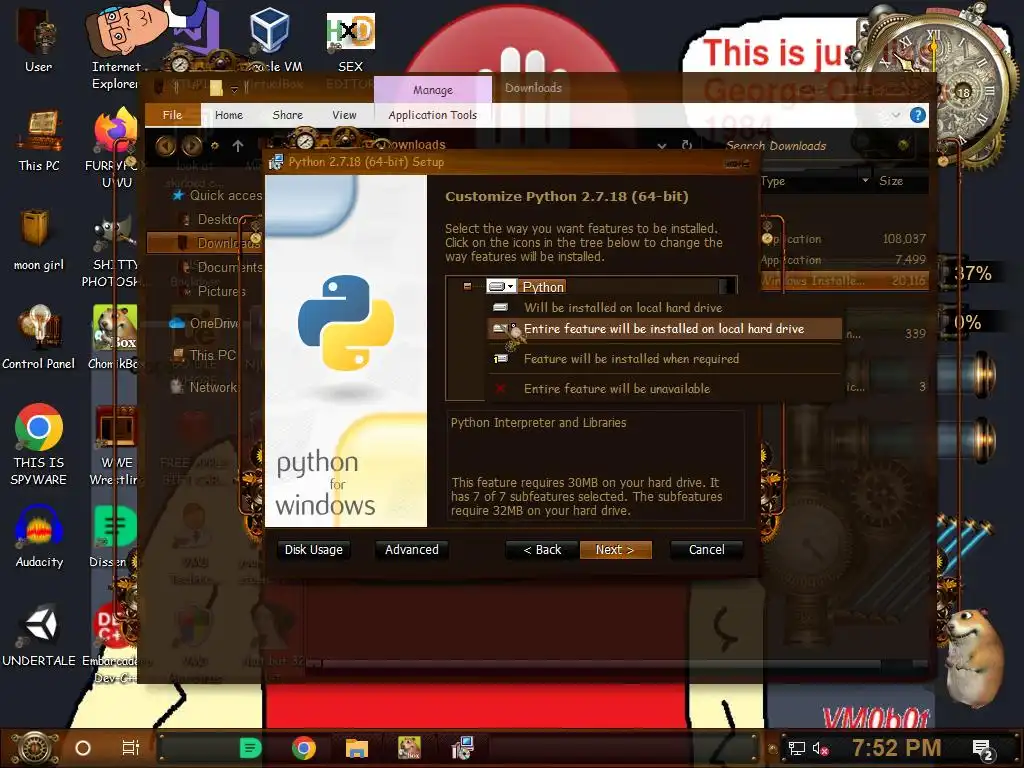The image size is (1024, 768).
Task: Choose 'Entire feature will be unavailable'
Action: pyautogui.click(x=664, y=389)
